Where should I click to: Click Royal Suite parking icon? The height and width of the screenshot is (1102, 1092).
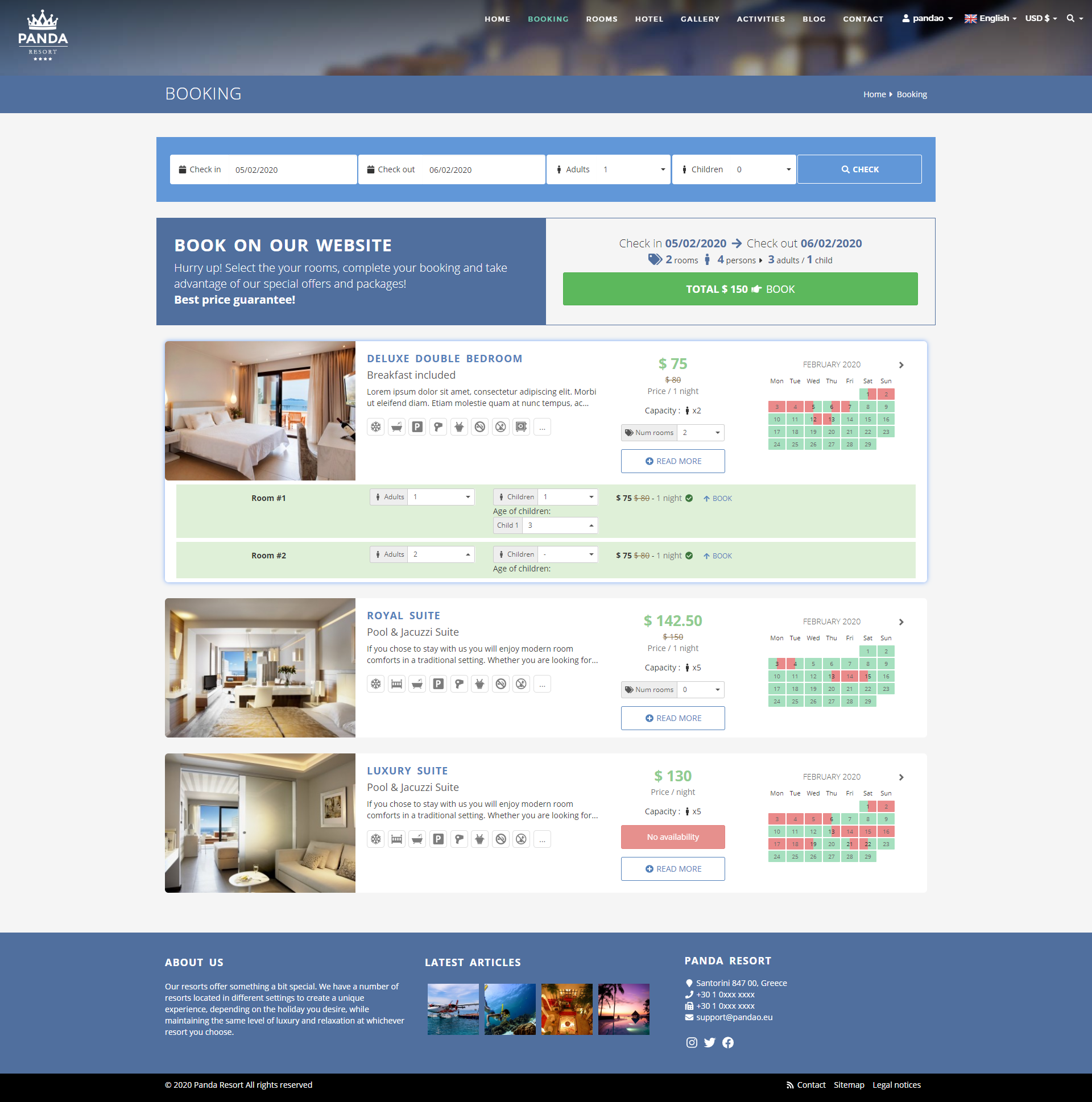click(438, 683)
